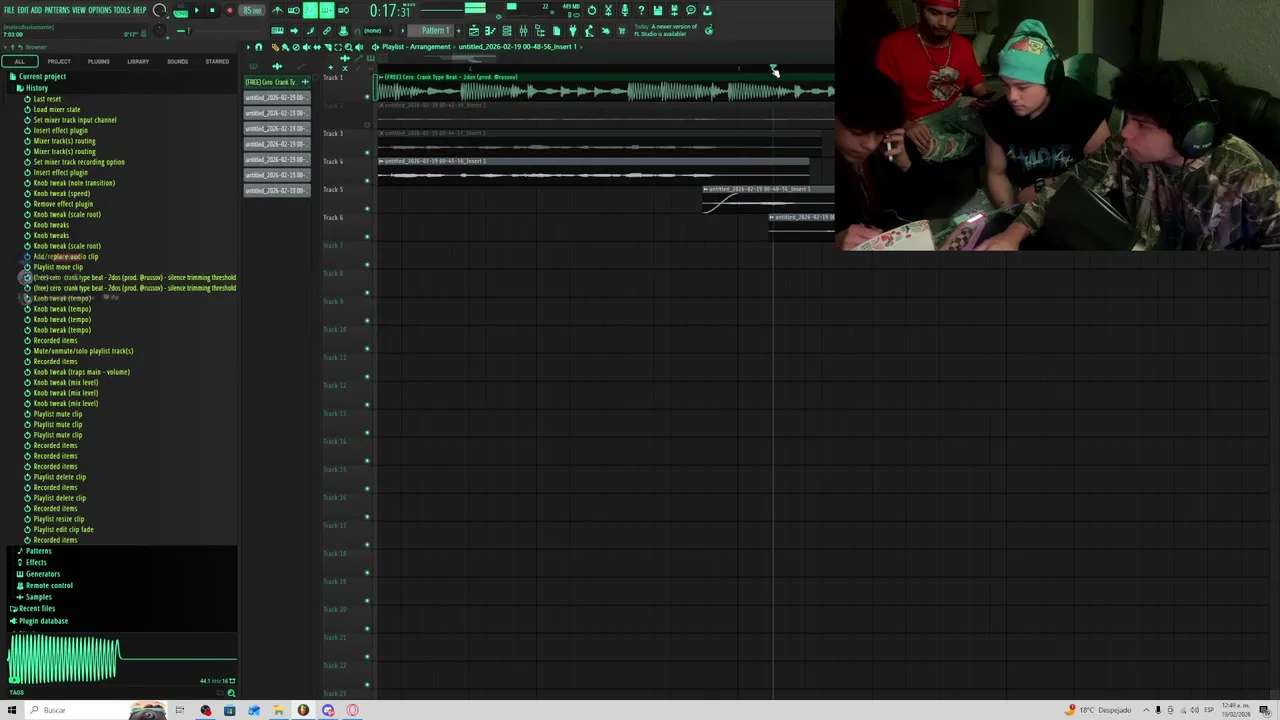
Task: Click typing keyboard to piano icon
Action: [277, 31]
